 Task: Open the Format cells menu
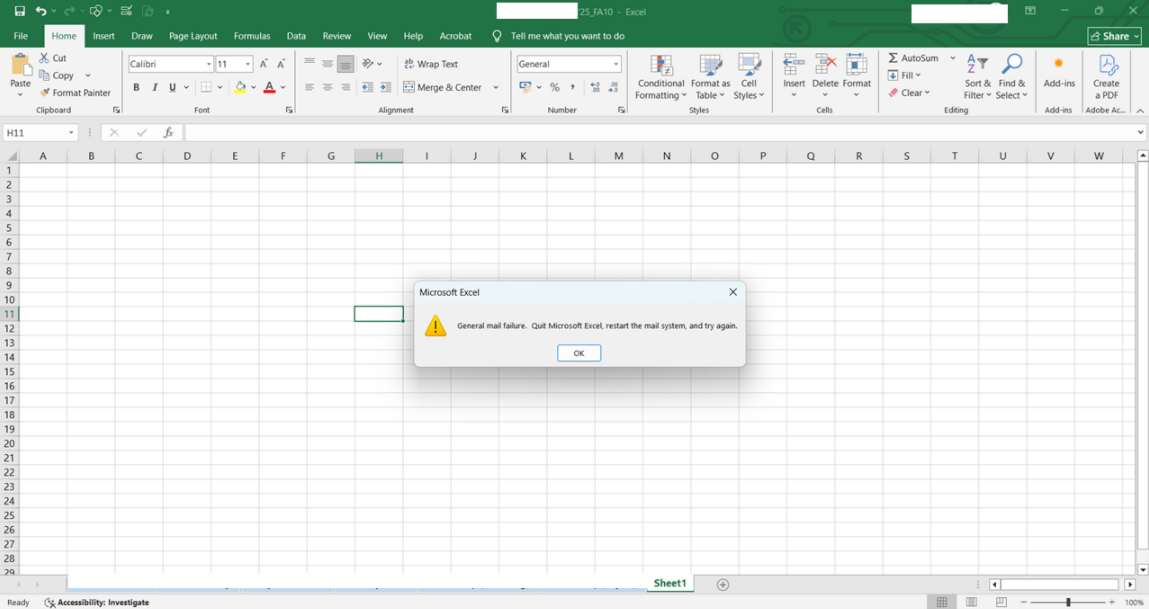pyautogui.click(x=857, y=75)
